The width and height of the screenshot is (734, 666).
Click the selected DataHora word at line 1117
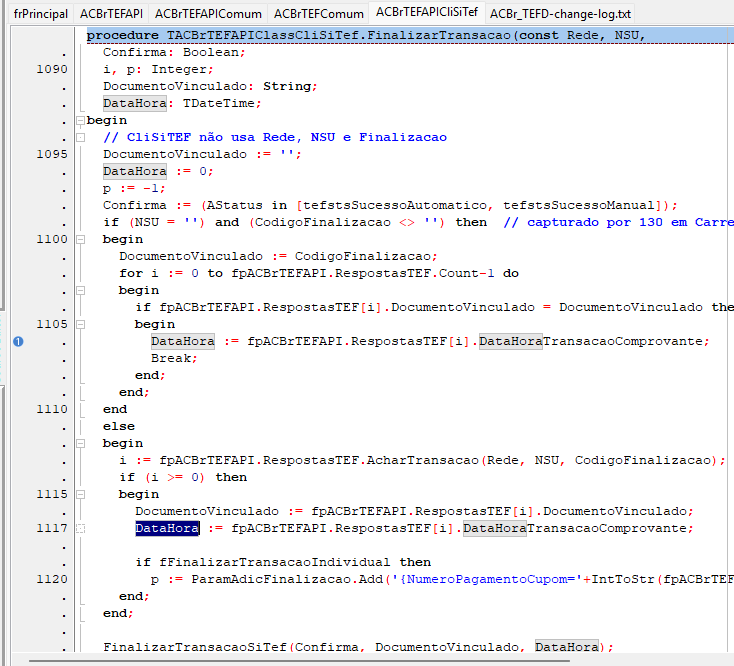[x=167, y=528]
